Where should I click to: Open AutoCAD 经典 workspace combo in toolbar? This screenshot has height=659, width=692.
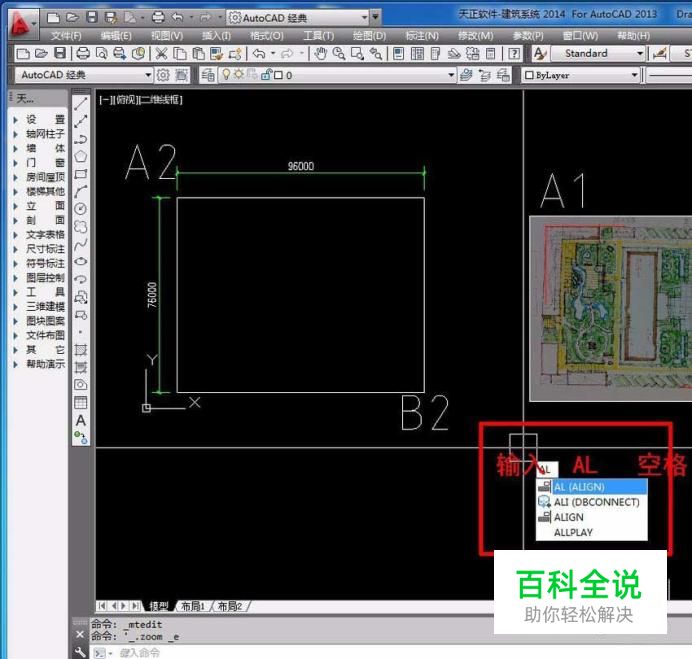(84, 75)
